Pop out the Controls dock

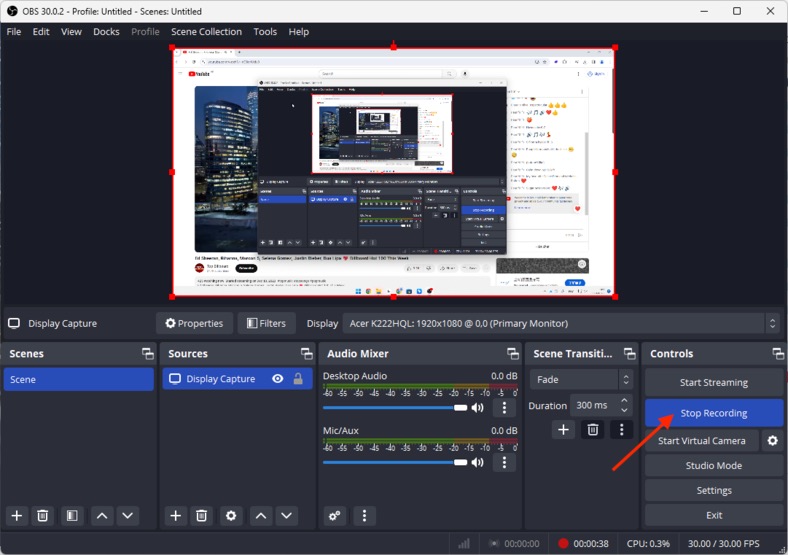778,353
